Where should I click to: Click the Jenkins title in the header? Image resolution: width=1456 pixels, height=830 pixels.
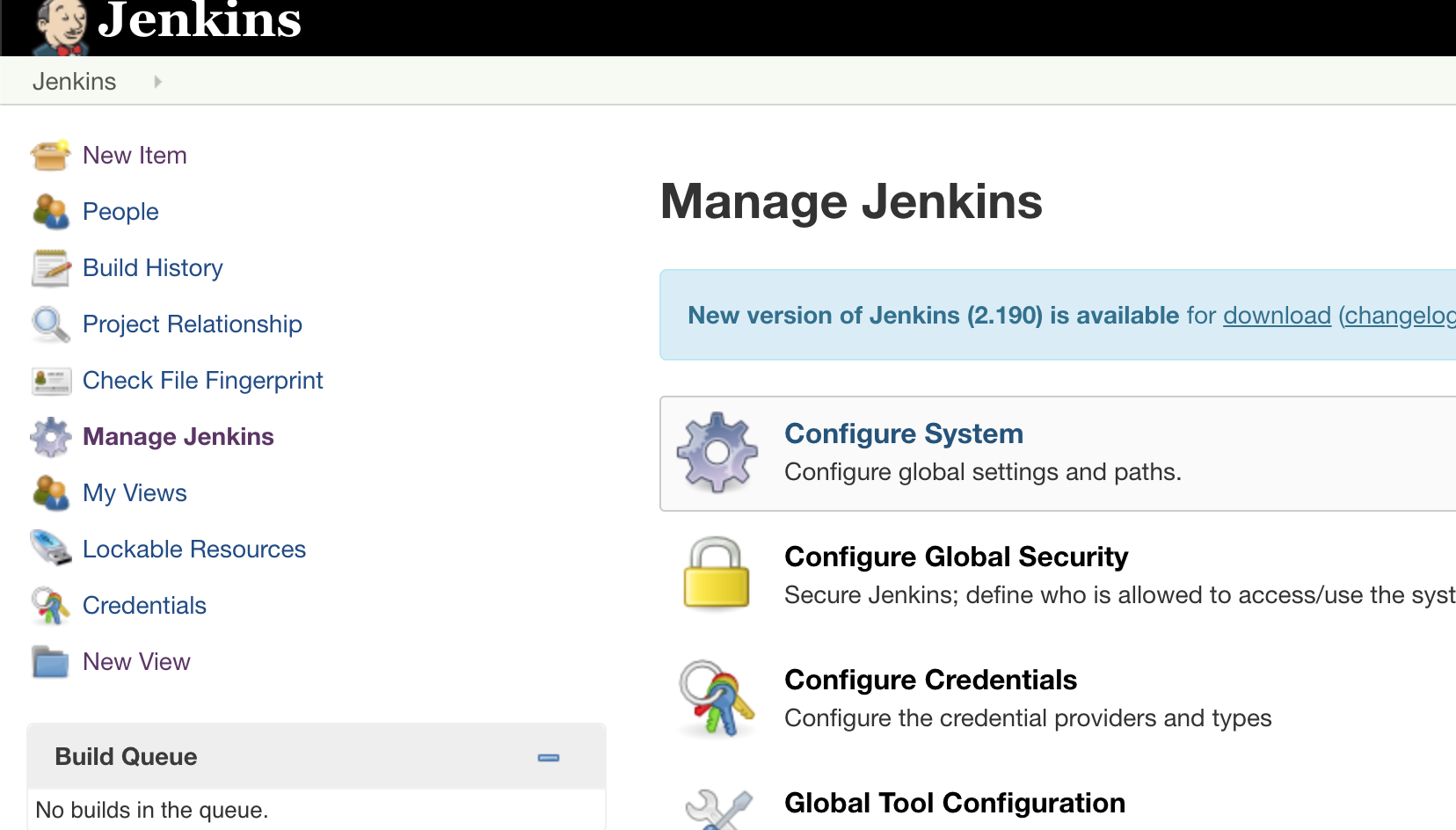[x=200, y=19]
